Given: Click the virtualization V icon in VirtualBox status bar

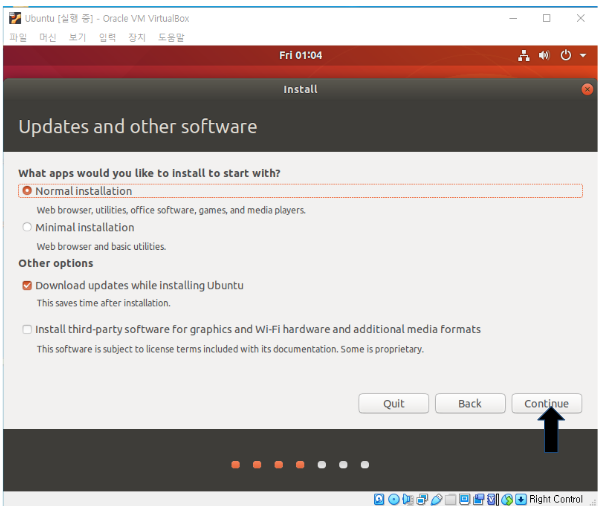Looking at the screenshot, I should (491, 499).
